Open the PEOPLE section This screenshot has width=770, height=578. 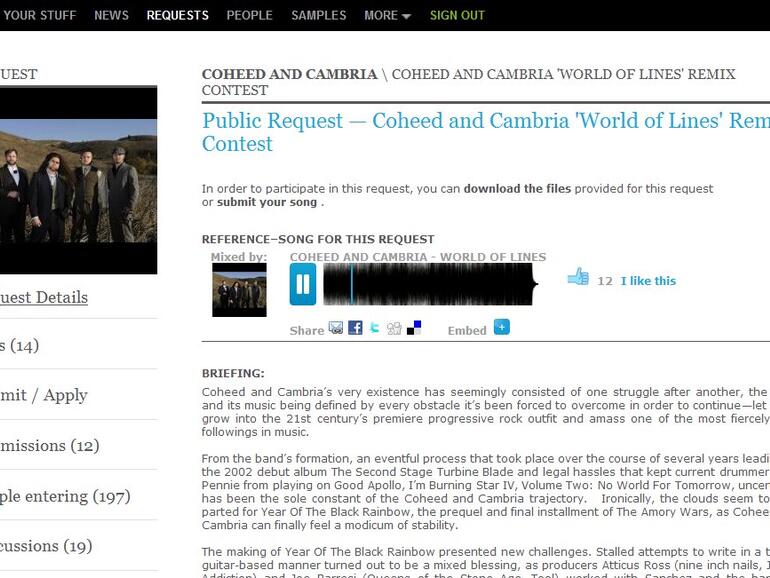point(249,15)
